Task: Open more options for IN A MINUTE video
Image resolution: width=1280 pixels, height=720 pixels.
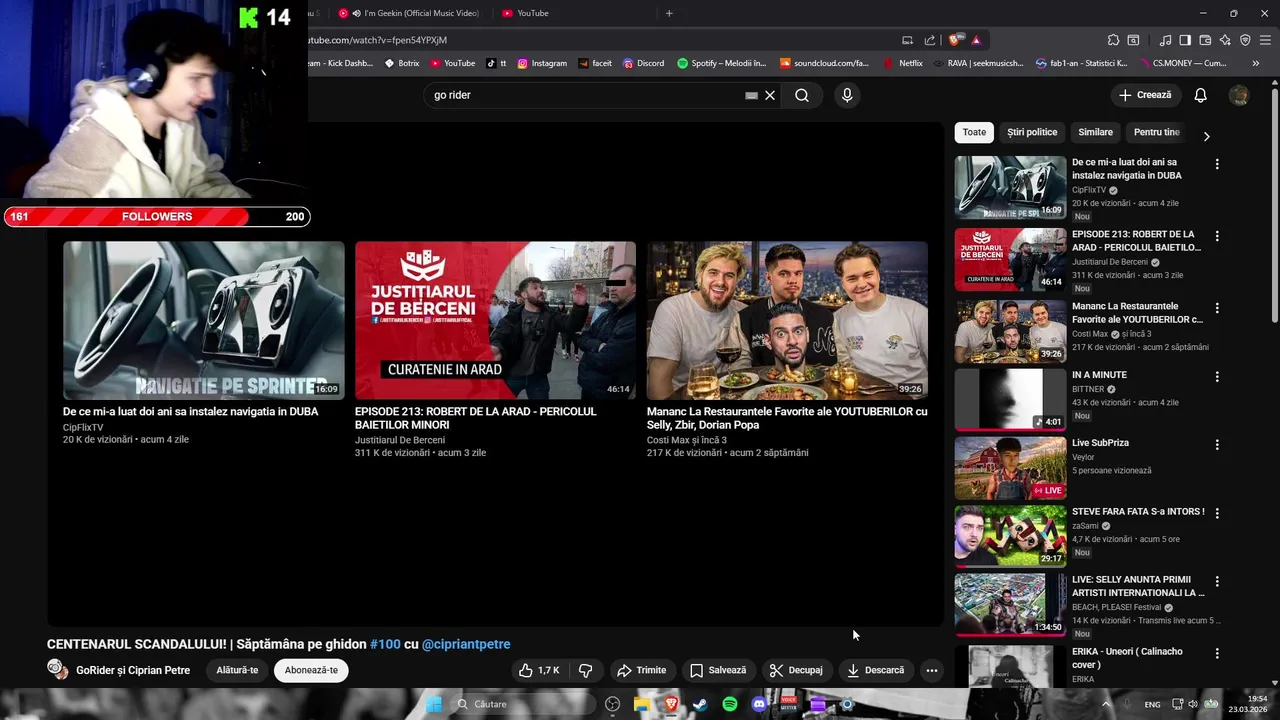Action: (1217, 377)
